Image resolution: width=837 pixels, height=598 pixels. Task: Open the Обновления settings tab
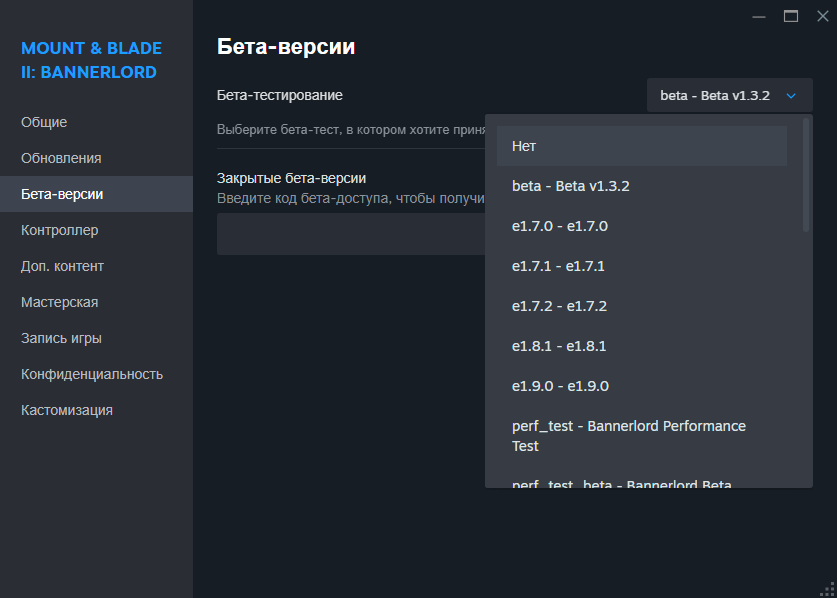click(x=96, y=159)
